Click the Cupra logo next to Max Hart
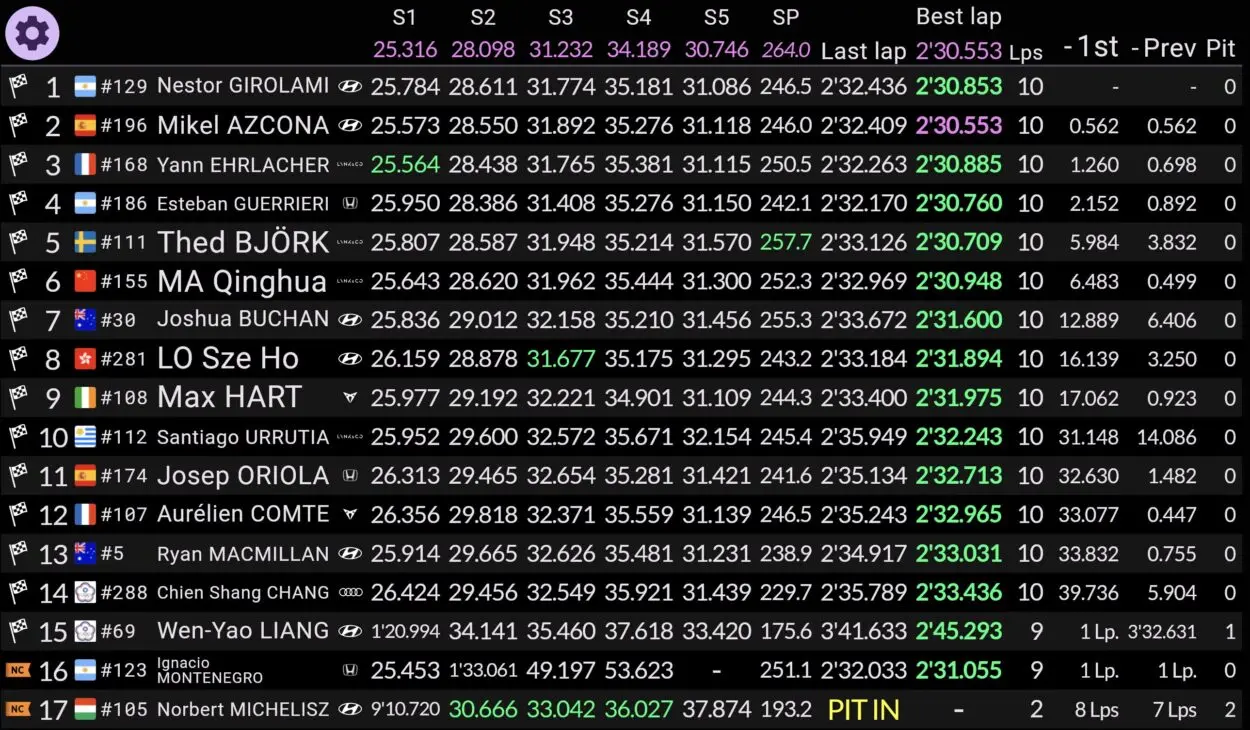Screen dimensions: 1250x730 click(x=349, y=398)
